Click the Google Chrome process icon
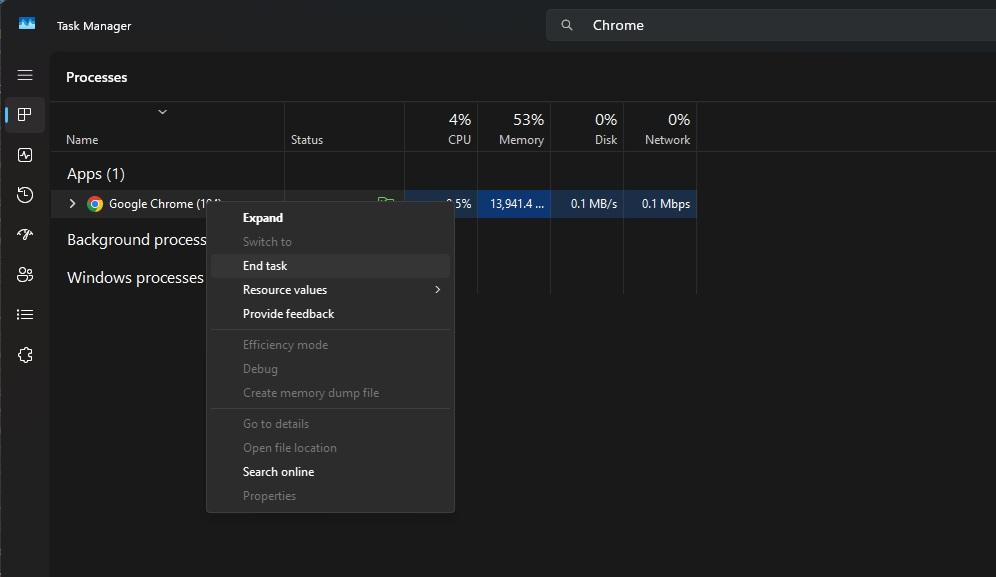This screenshot has width=996, height=577. [x=94, y=203]
